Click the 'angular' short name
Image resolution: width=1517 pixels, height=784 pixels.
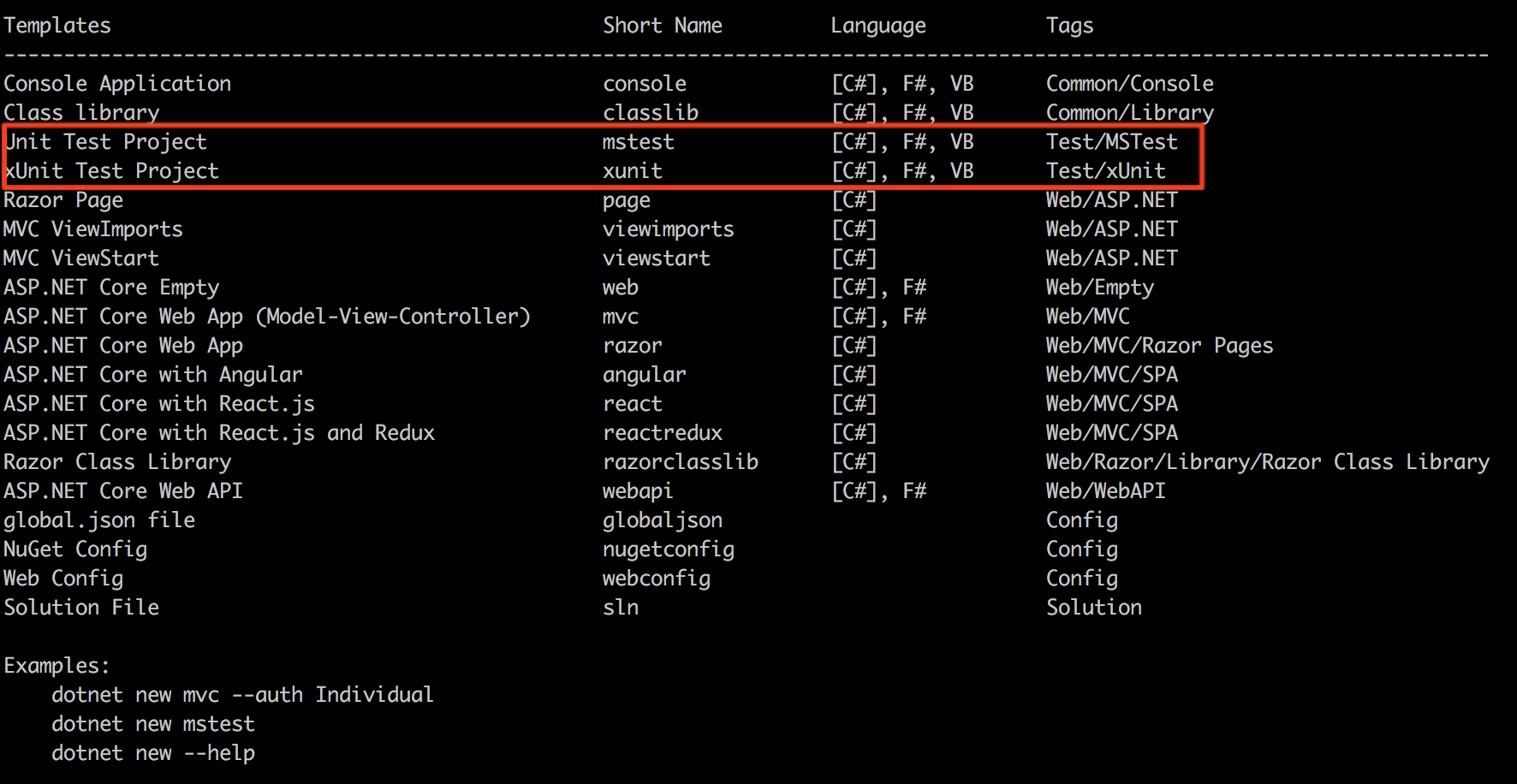point(644,375)
